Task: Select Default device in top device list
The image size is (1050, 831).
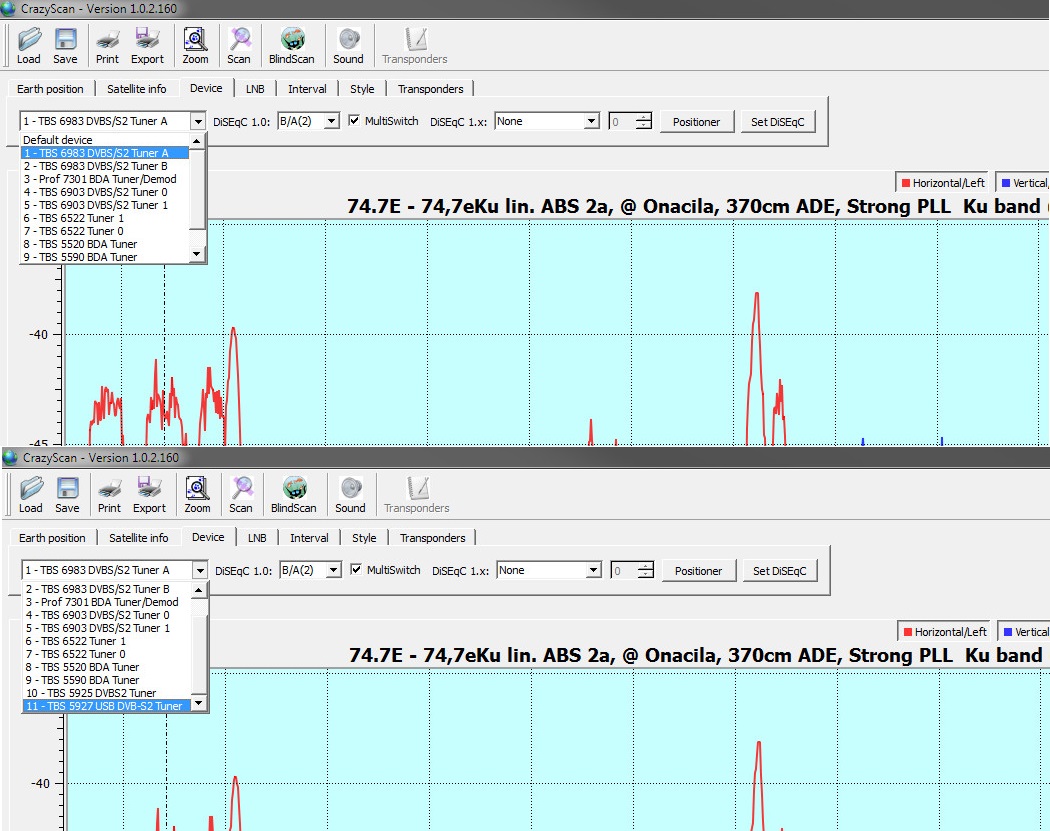Action: tap(105, 140)
